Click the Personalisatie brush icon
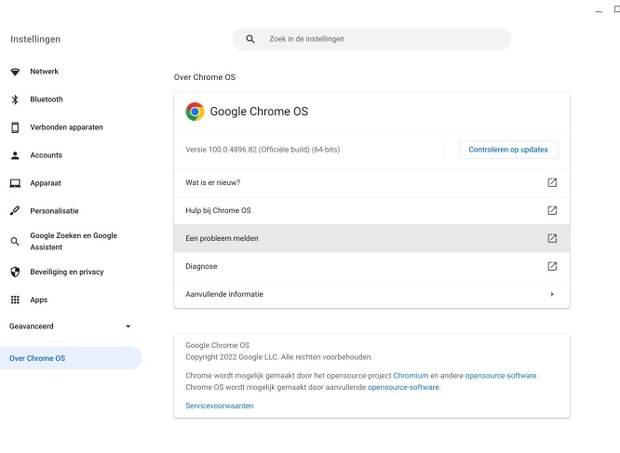Viewport: 620px width, 453px height. (x=15, y=211)
